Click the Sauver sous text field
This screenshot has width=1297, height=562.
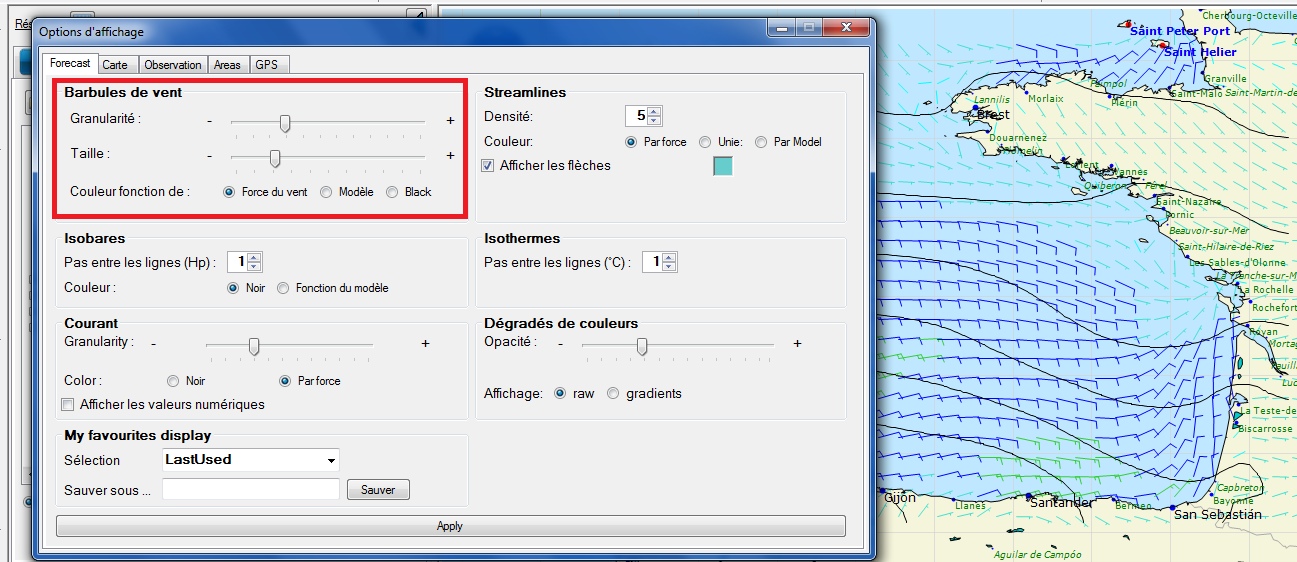pos(250,490)
